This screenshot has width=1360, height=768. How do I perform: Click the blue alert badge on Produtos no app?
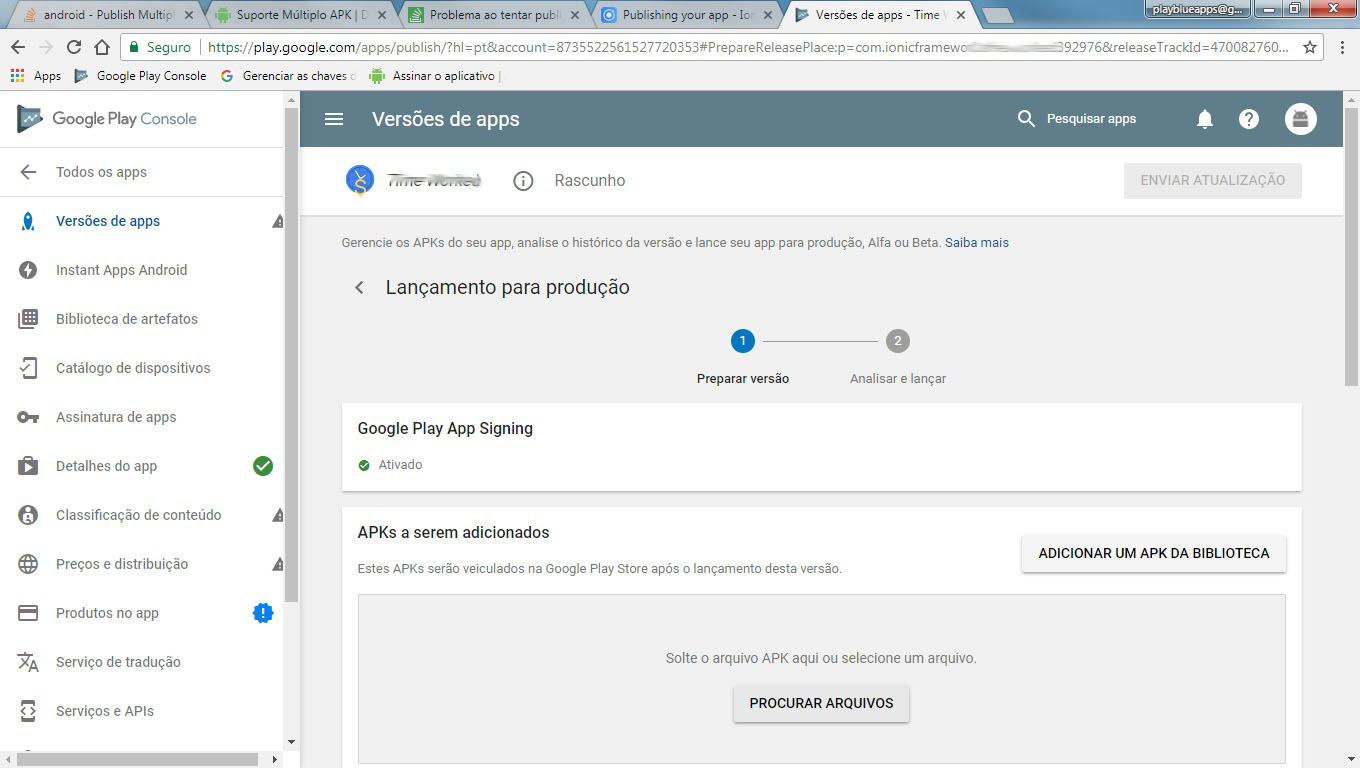coord(263,613)
